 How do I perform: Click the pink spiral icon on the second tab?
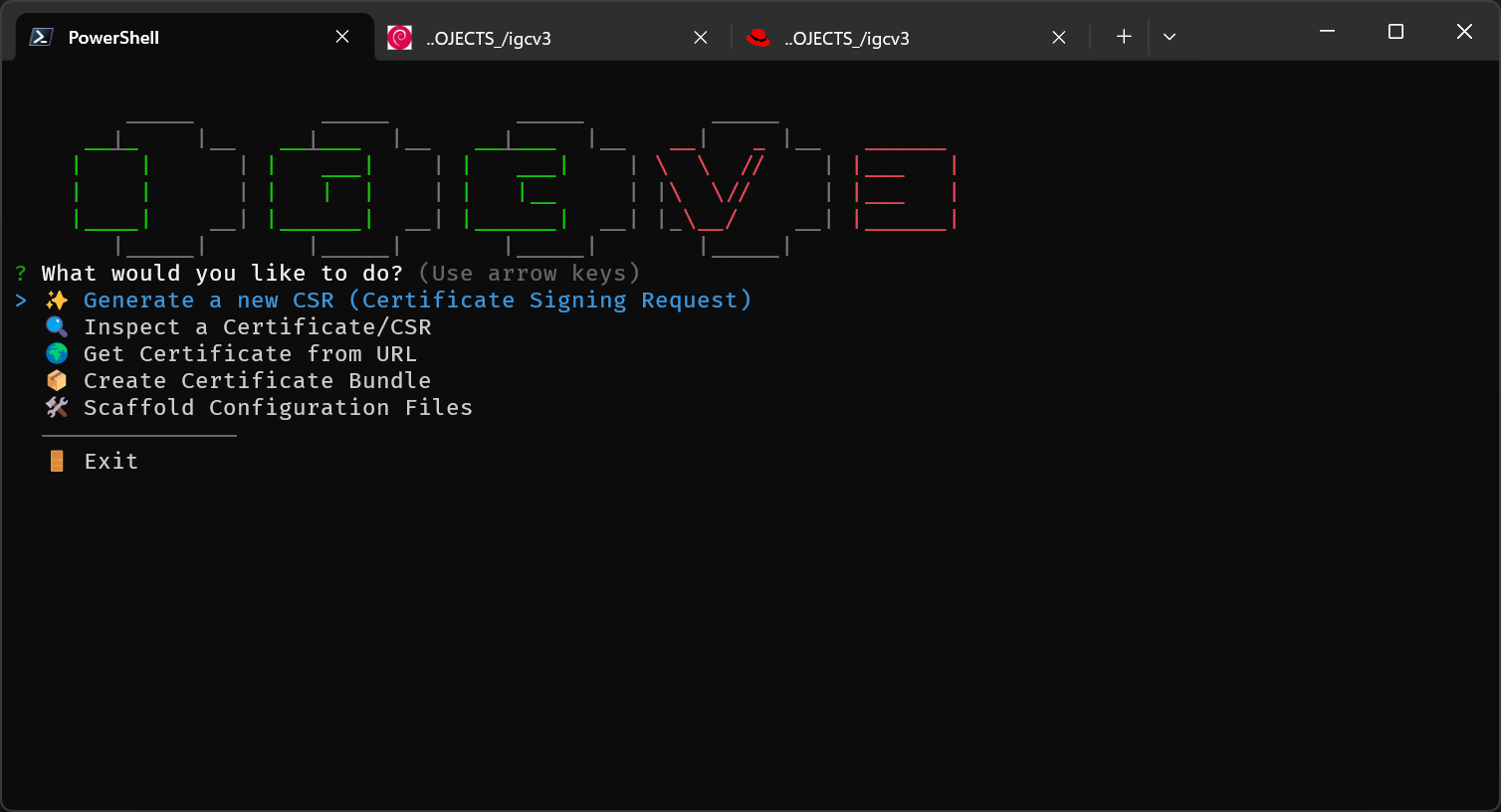400,38
